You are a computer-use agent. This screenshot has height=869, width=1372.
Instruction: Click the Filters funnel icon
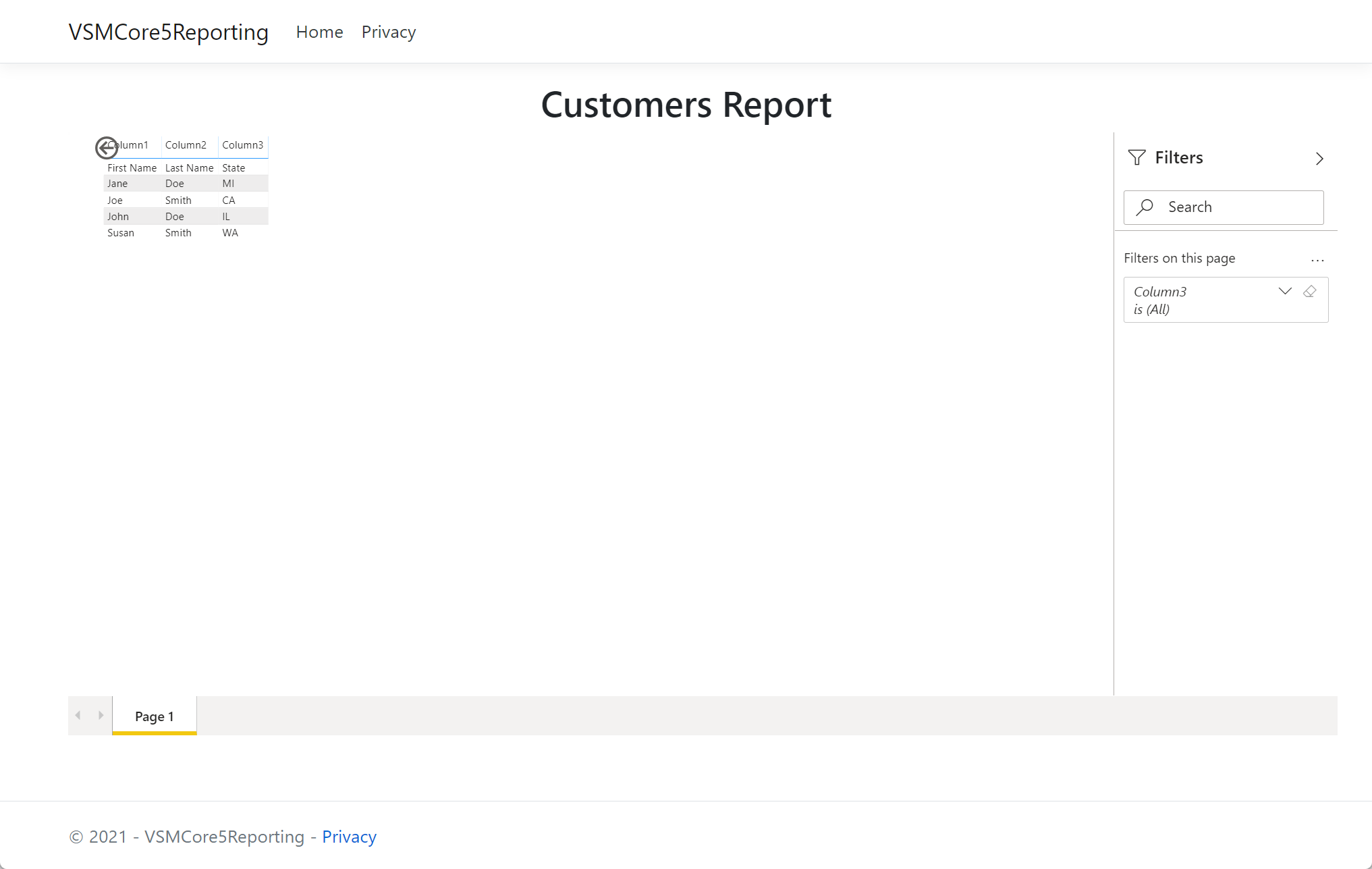(x=1136, y=157)
